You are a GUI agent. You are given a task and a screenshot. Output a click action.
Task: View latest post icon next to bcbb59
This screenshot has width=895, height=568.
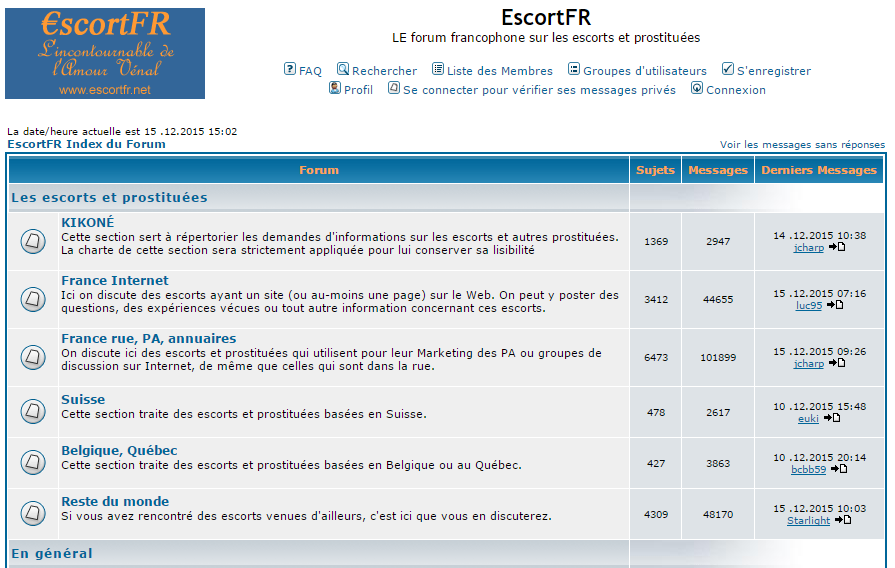tap(839, 469)
